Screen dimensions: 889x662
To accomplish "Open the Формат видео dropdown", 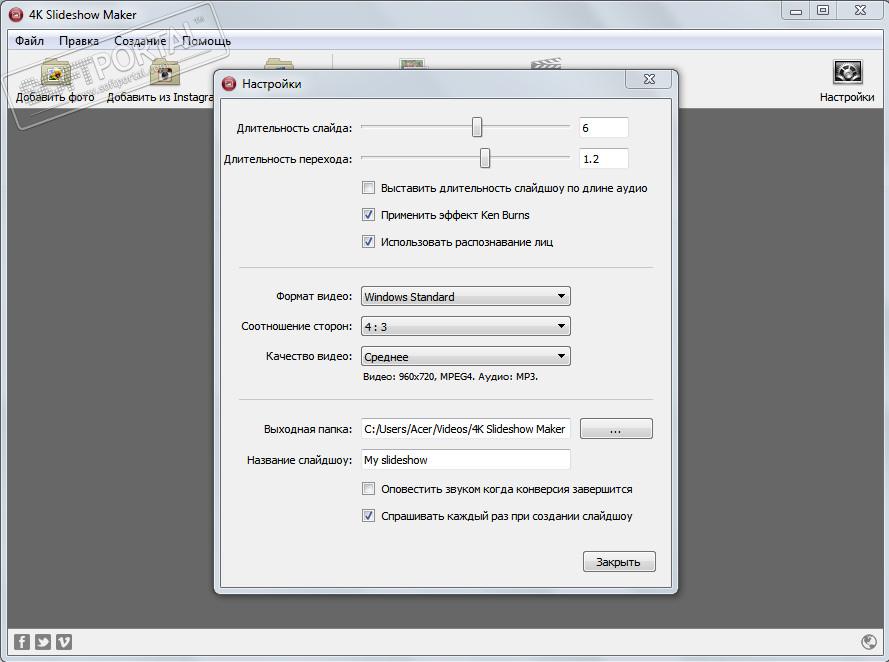I will tap(465, 296).
